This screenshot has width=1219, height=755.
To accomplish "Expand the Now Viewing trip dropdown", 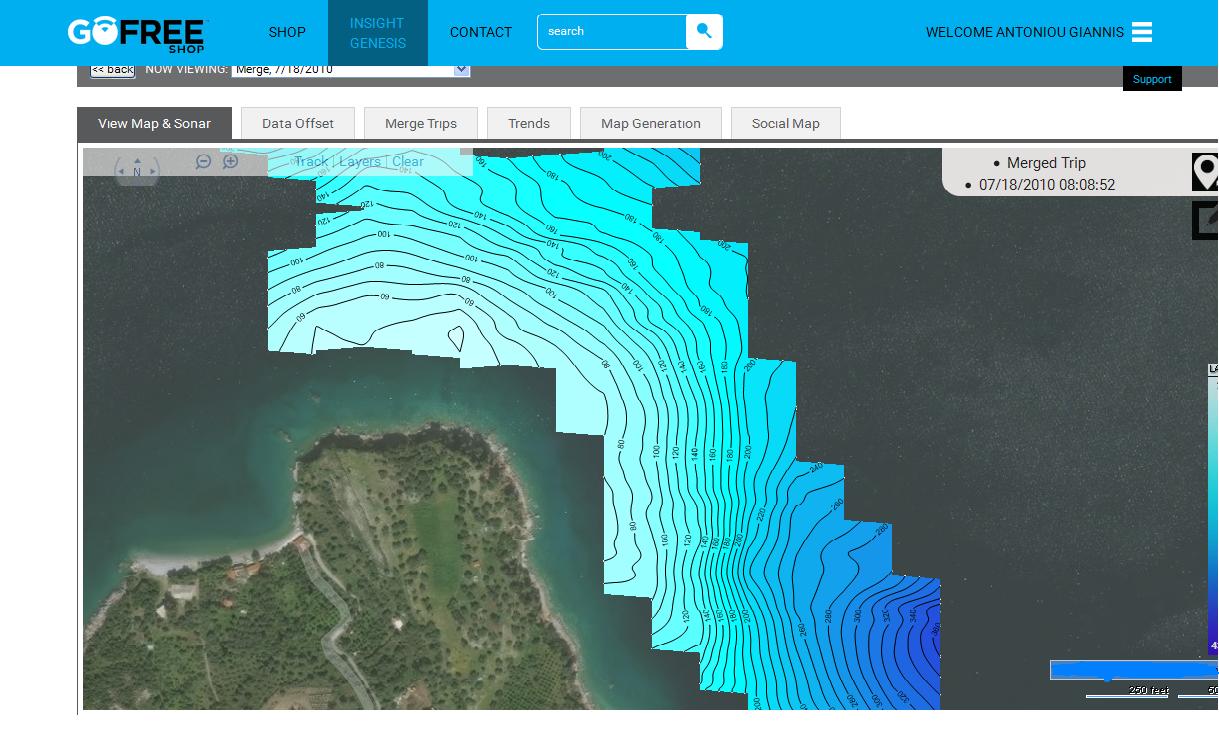I will (x=461, y=69).
